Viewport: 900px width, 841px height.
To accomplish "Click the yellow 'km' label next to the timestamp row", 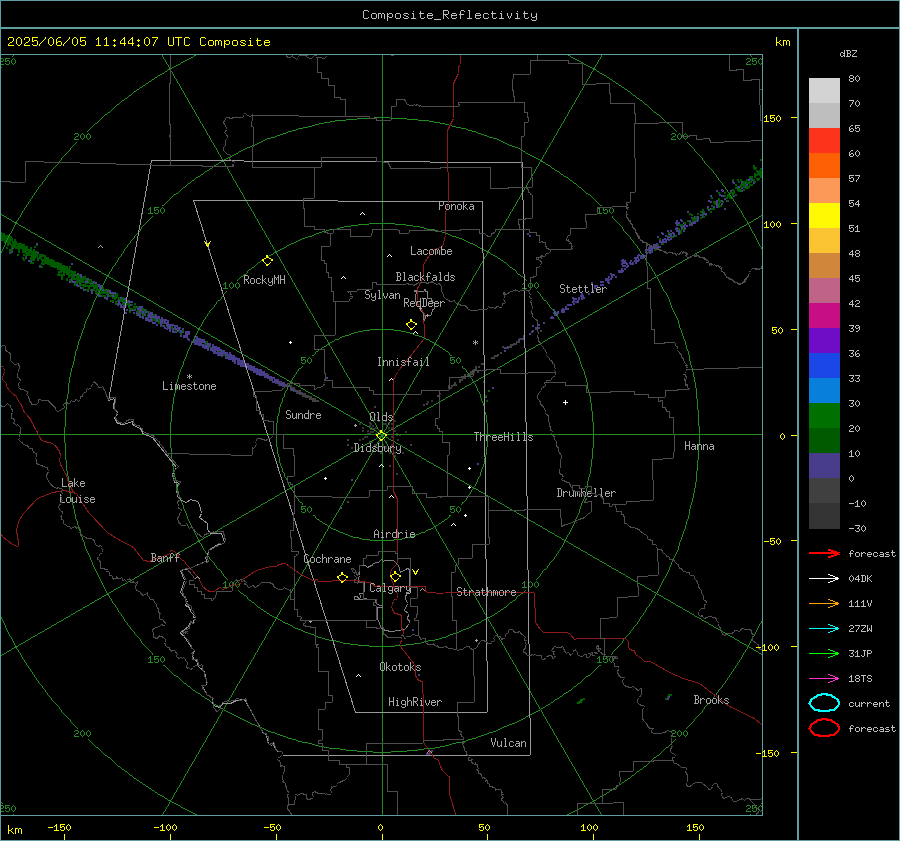I will tap(782, 42).
